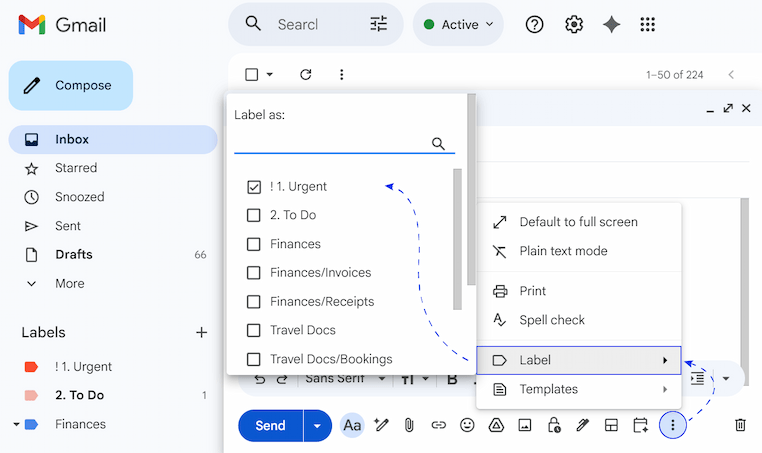Refresh the inbox list
762x453 pixels.
point(305,74)
